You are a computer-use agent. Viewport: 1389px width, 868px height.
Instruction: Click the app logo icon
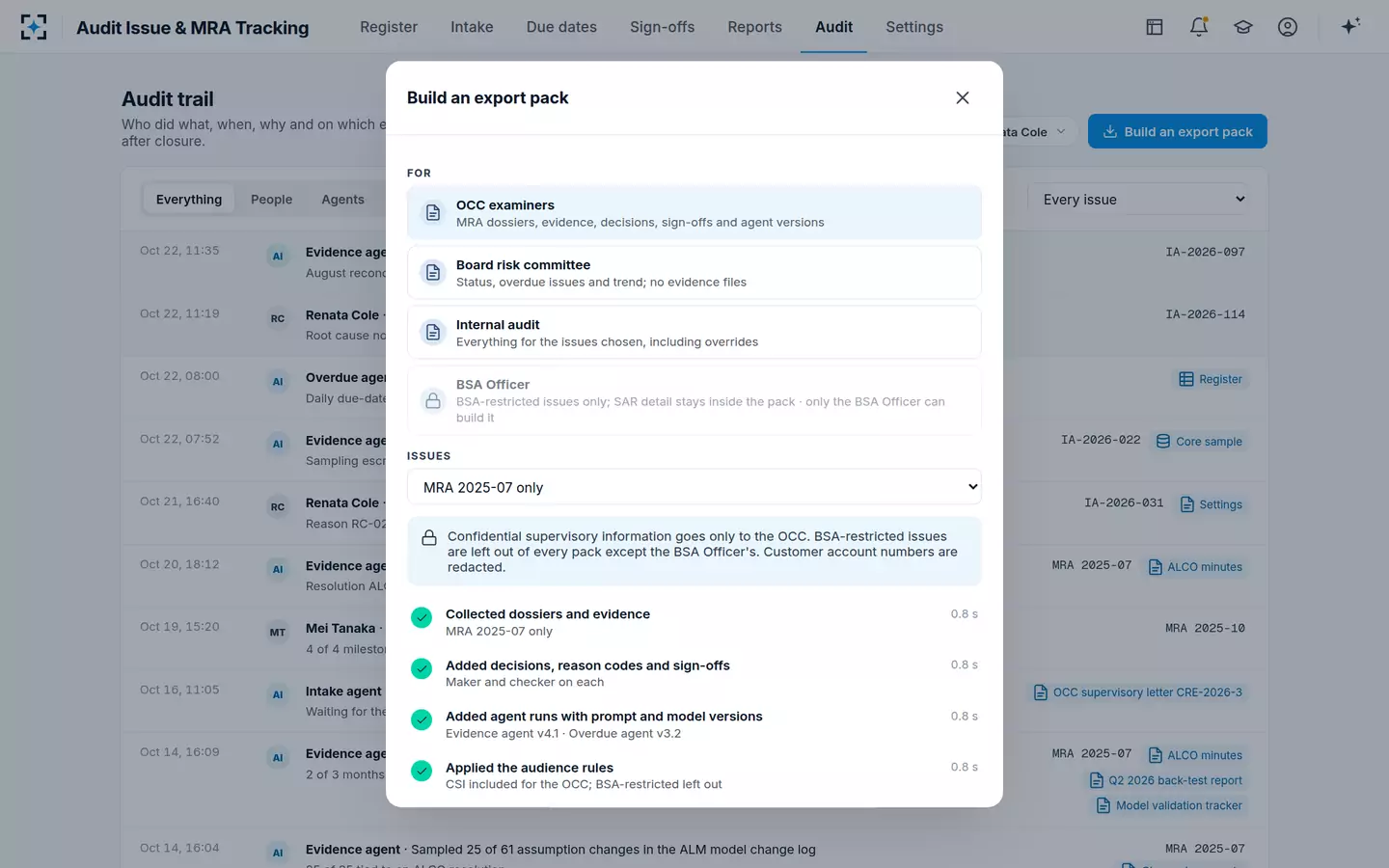click(34, 27)
